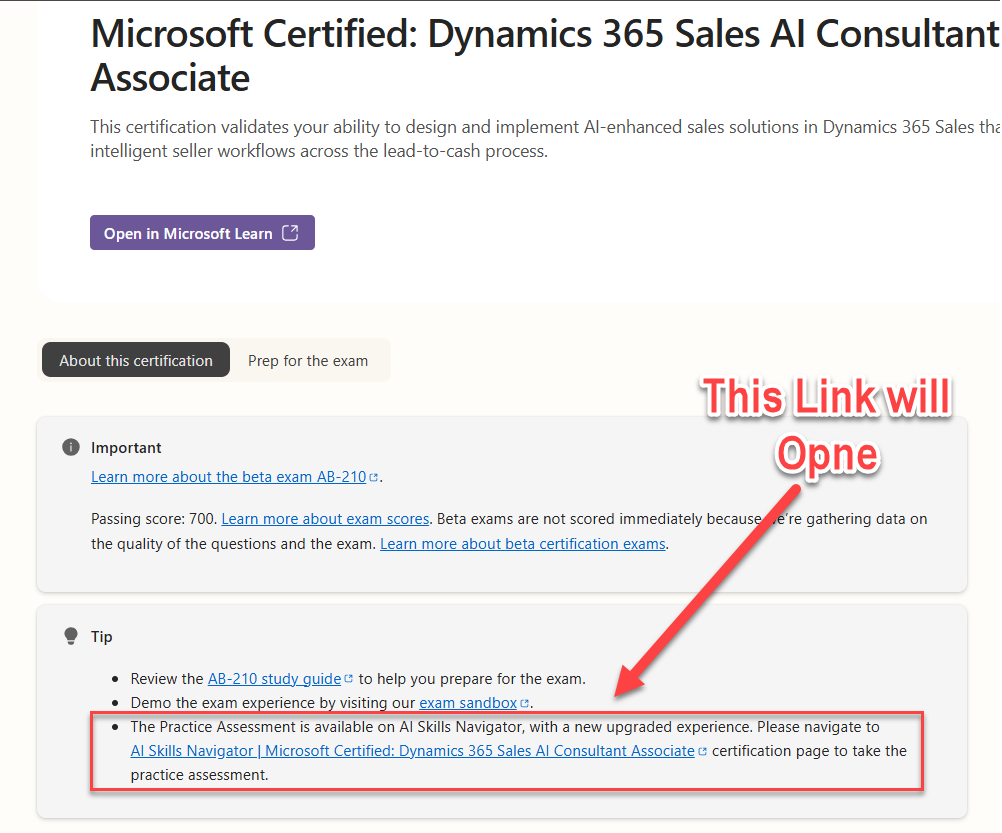This screenshot has height=833, width=1002.
Task: Switch to Prep for the exam tab
Action: (308, 360)
